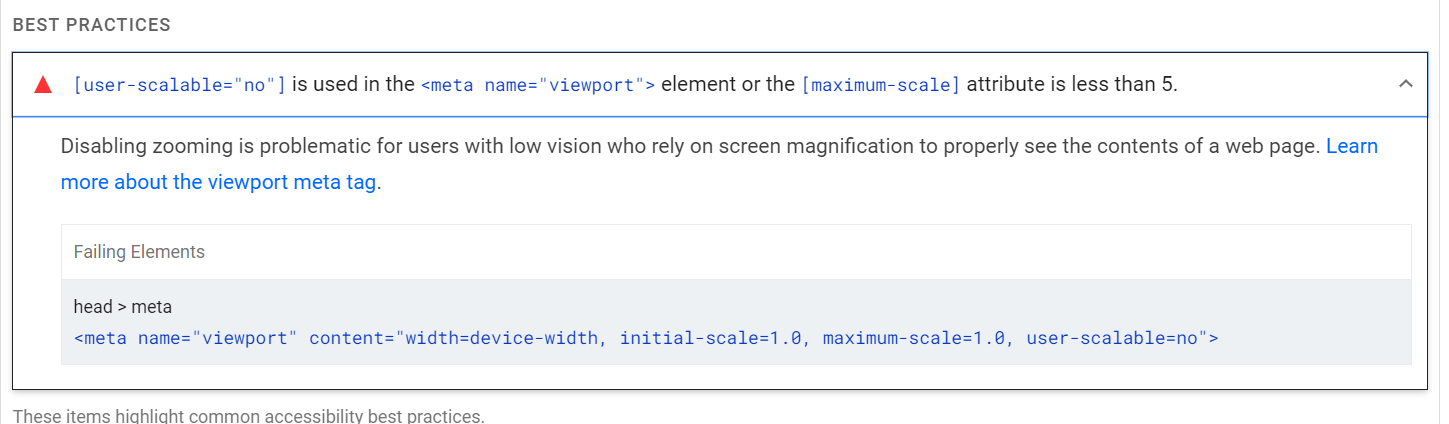The width and height of the screenshot is (1449, 424).
Task: Click the "Failing Elements" table header
Action: (x=139, y=252)
